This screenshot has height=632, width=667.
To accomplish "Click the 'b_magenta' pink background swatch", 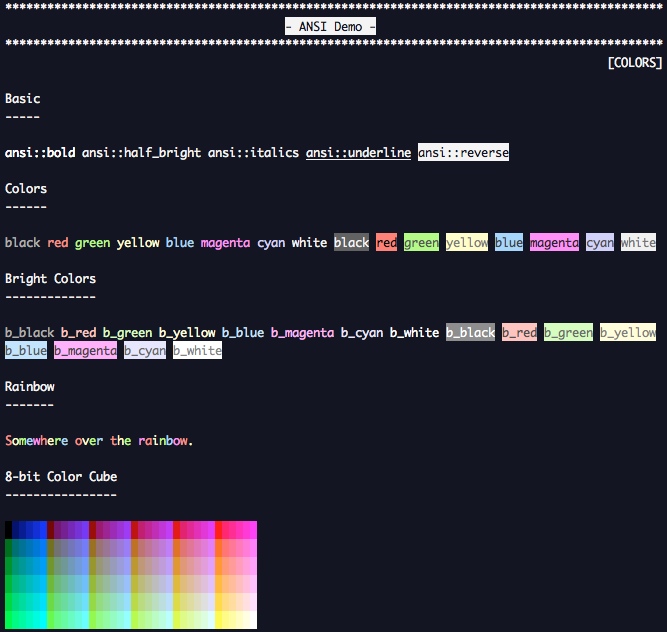I will coord(86,350).
